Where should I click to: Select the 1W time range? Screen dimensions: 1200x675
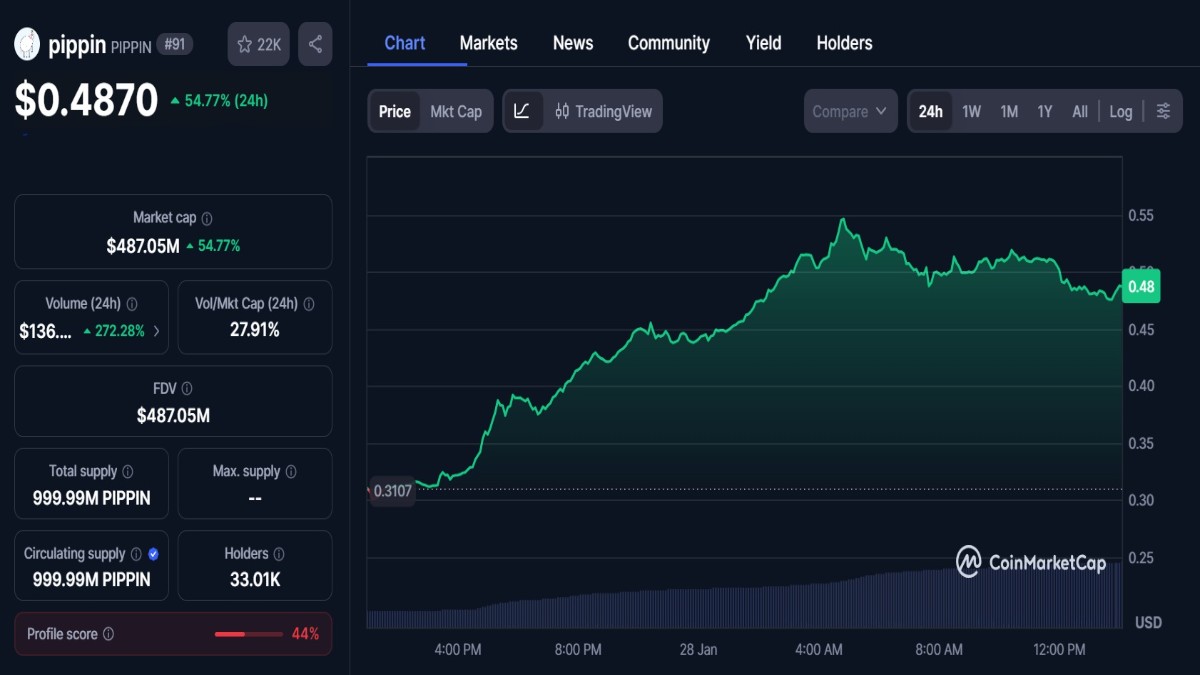click(x=971, y=111)
